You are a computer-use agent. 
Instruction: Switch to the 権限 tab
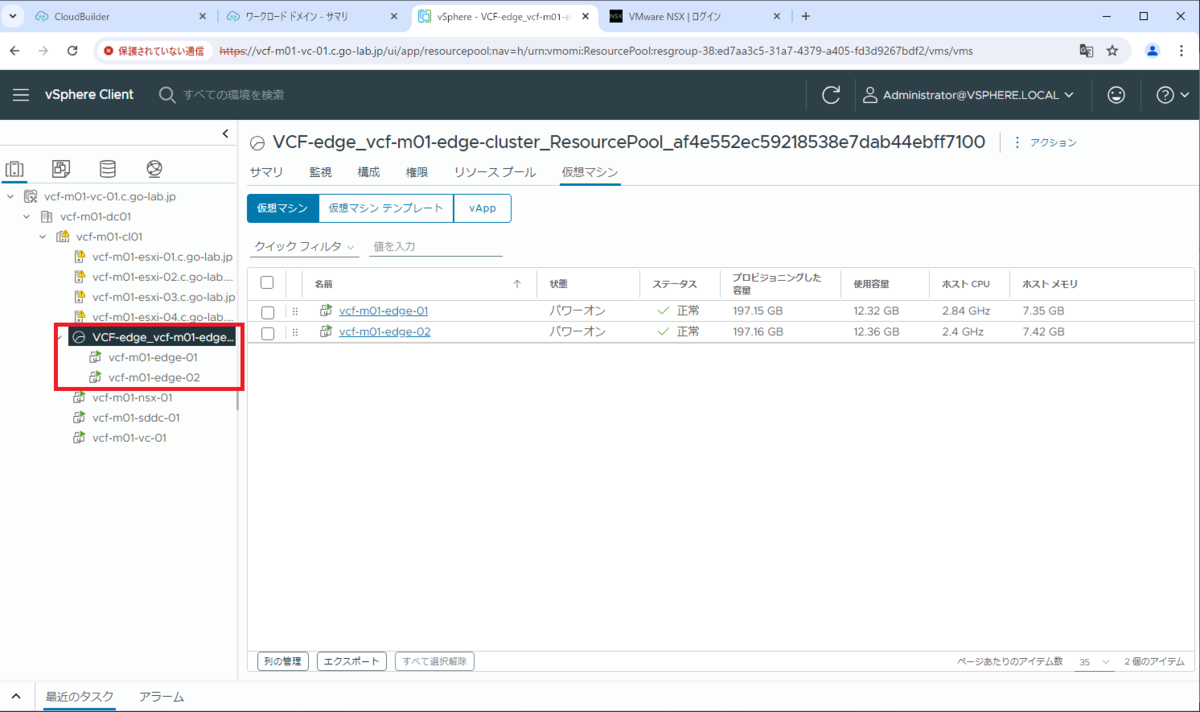pyautogui.click(x=417, y=172)
